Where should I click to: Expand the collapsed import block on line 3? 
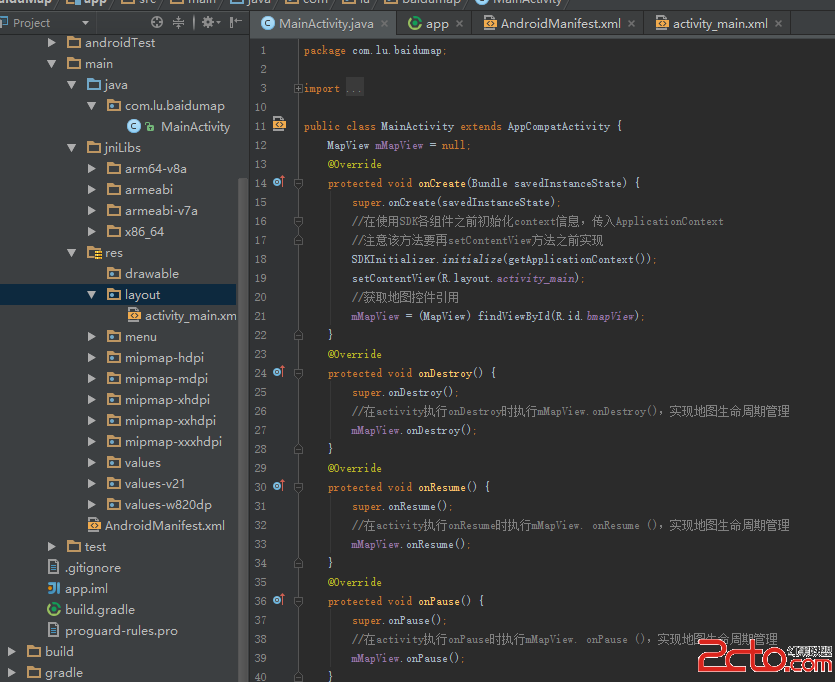(298, 89)
